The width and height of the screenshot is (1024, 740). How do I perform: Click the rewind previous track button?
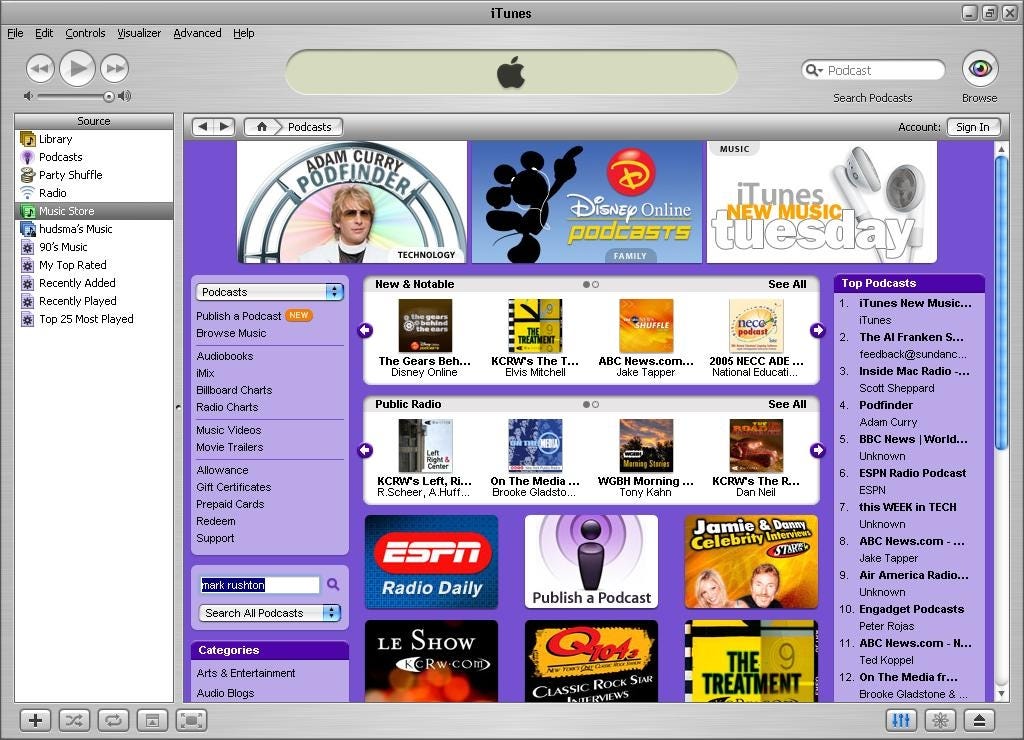40,69
